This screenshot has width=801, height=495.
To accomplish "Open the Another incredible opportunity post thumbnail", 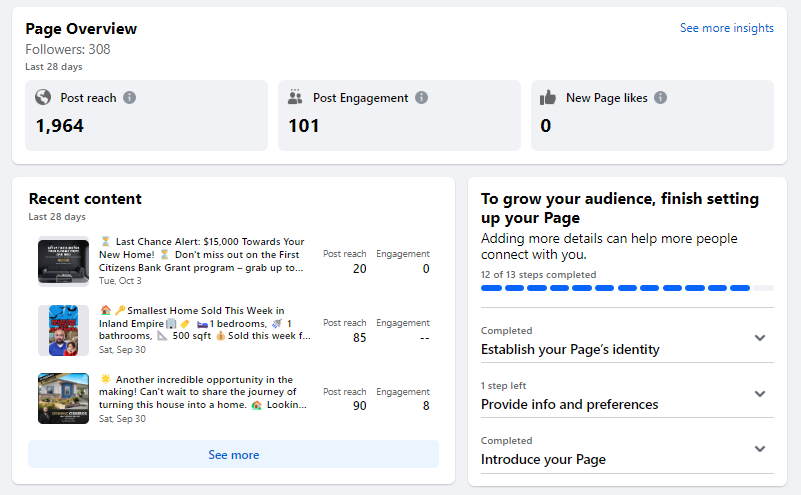I will coord(63,398).
